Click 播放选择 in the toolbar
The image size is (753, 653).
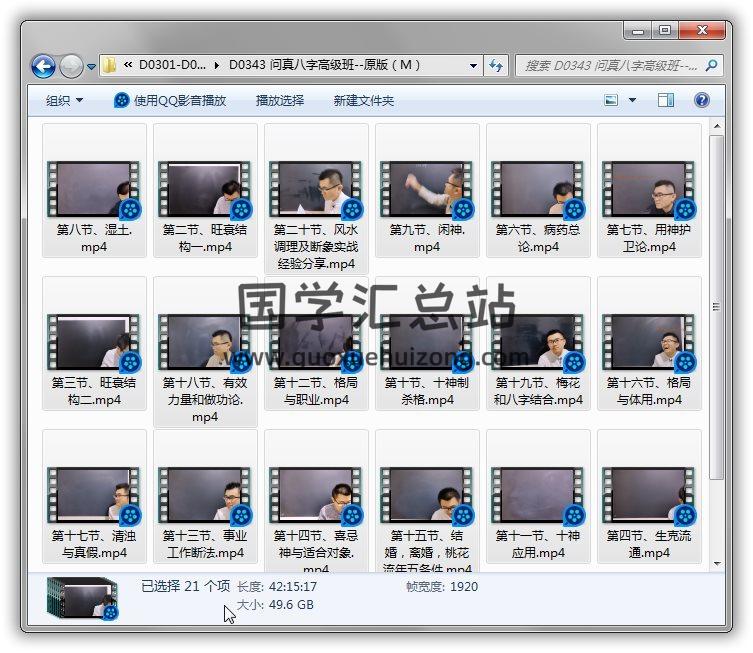280,101
